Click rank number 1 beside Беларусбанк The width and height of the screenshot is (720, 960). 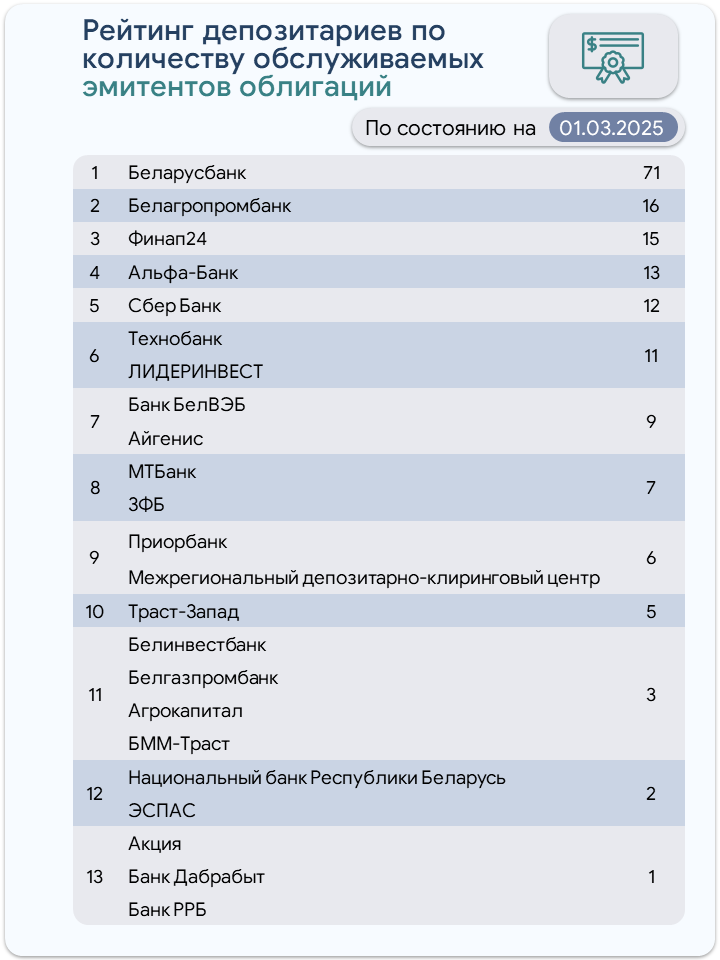95,173
